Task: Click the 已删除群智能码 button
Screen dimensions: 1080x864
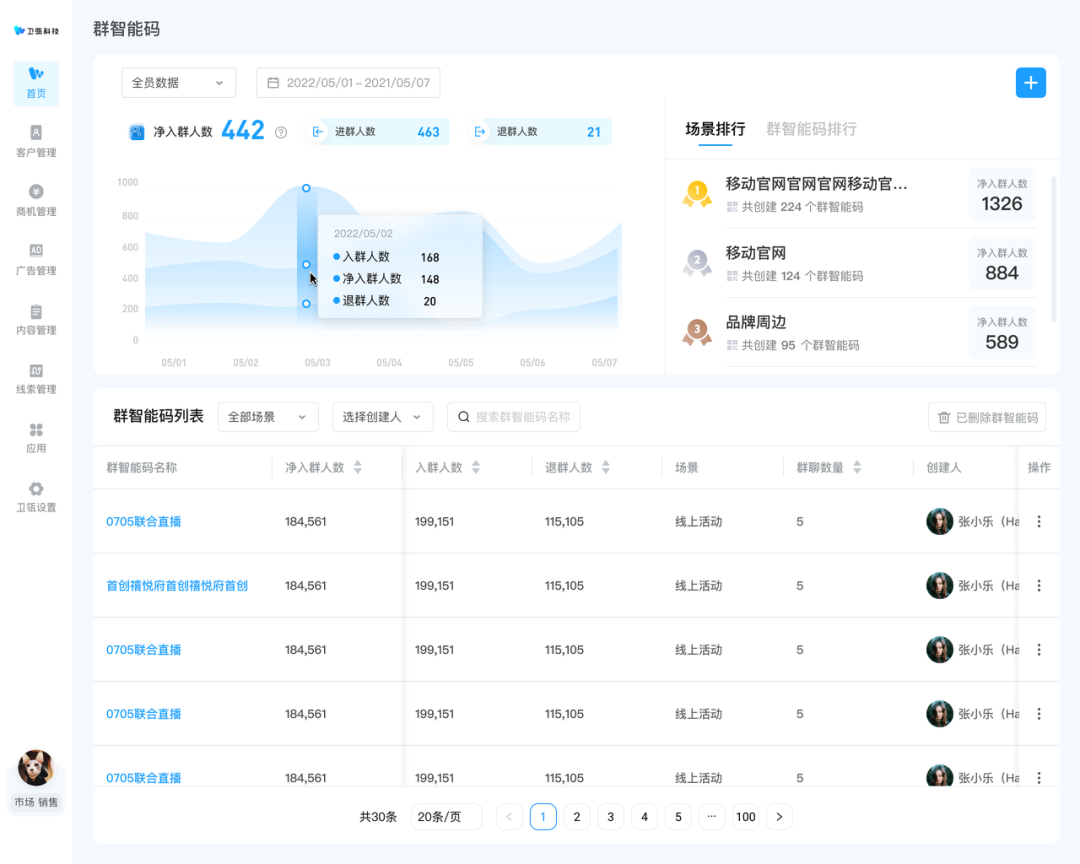Action: click(987, 417)
